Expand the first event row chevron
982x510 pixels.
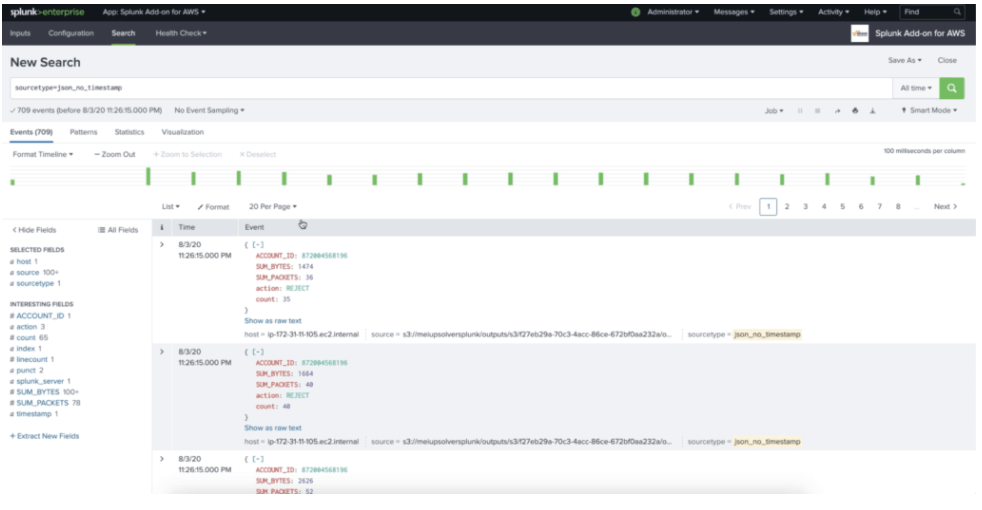click(162, 244)
